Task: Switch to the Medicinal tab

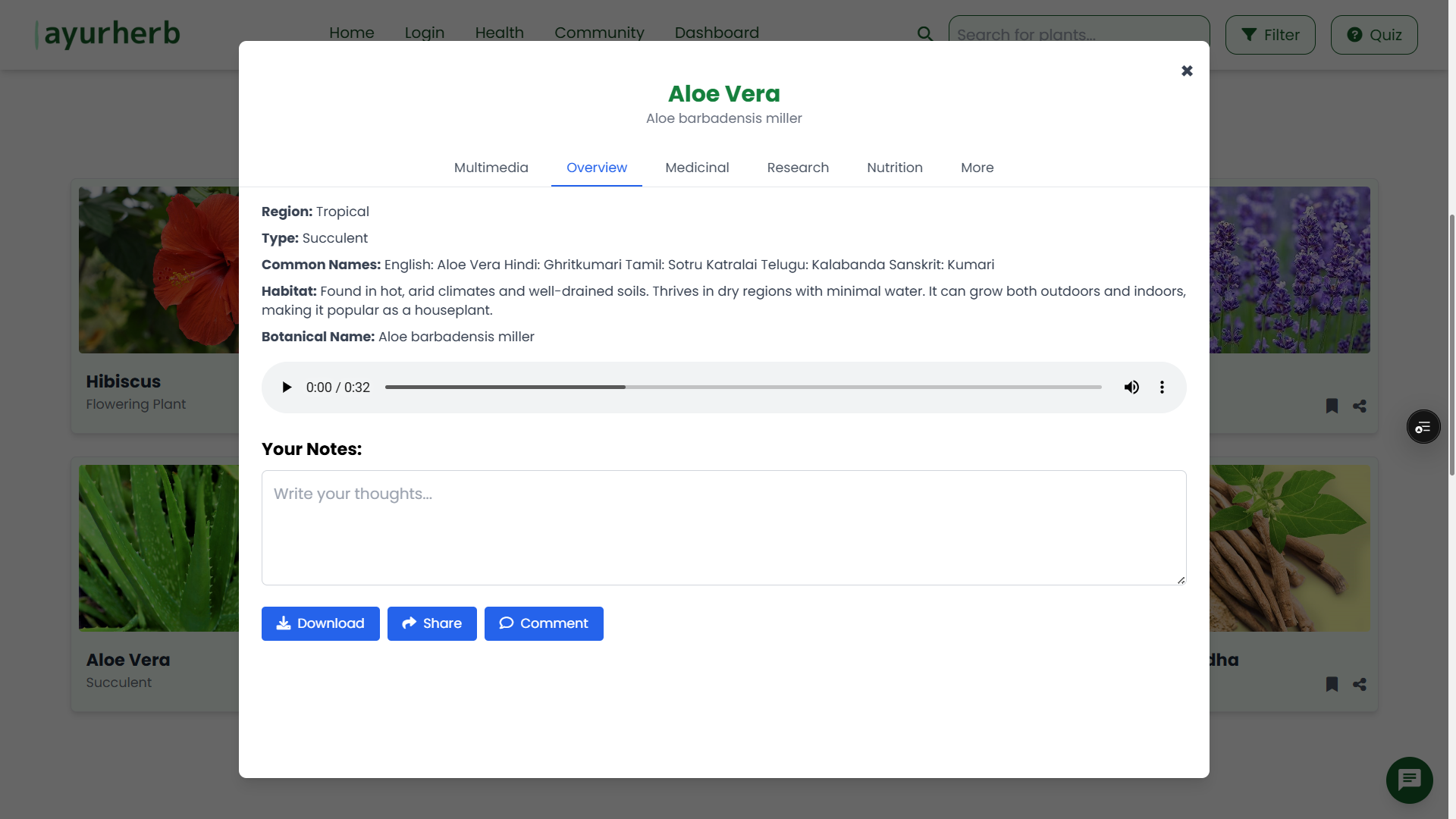Action: coord(697,168)
